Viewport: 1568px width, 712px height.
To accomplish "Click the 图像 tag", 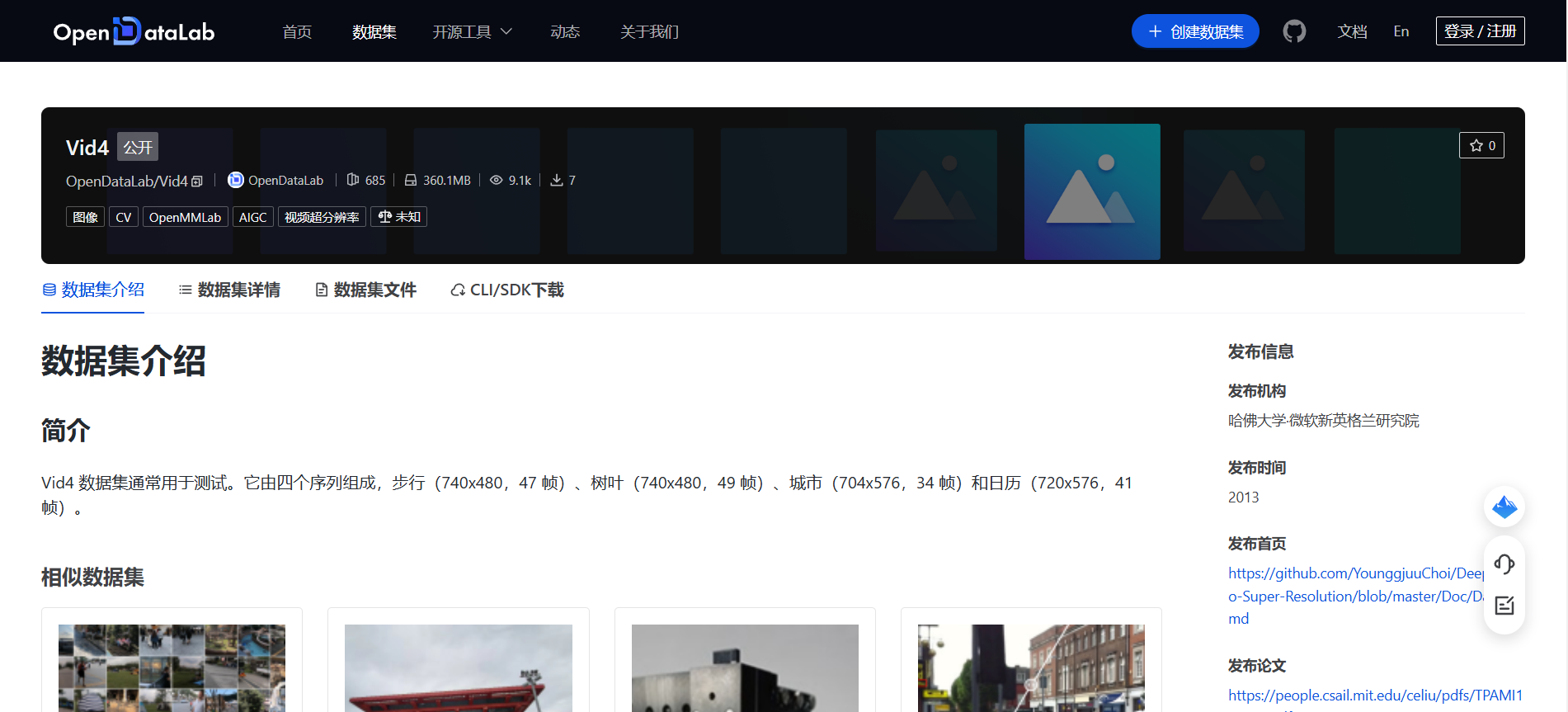I will (85, 217).
